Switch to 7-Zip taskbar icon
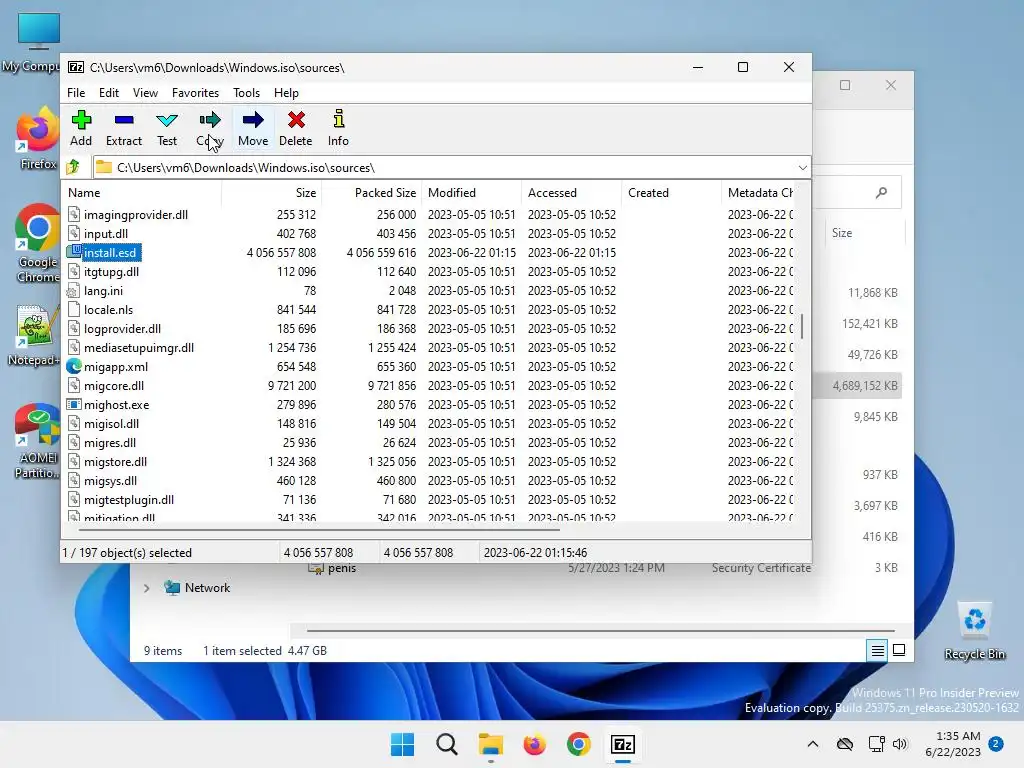The height and width of the screenshot is (768, 1024). [x=622, y=744]
